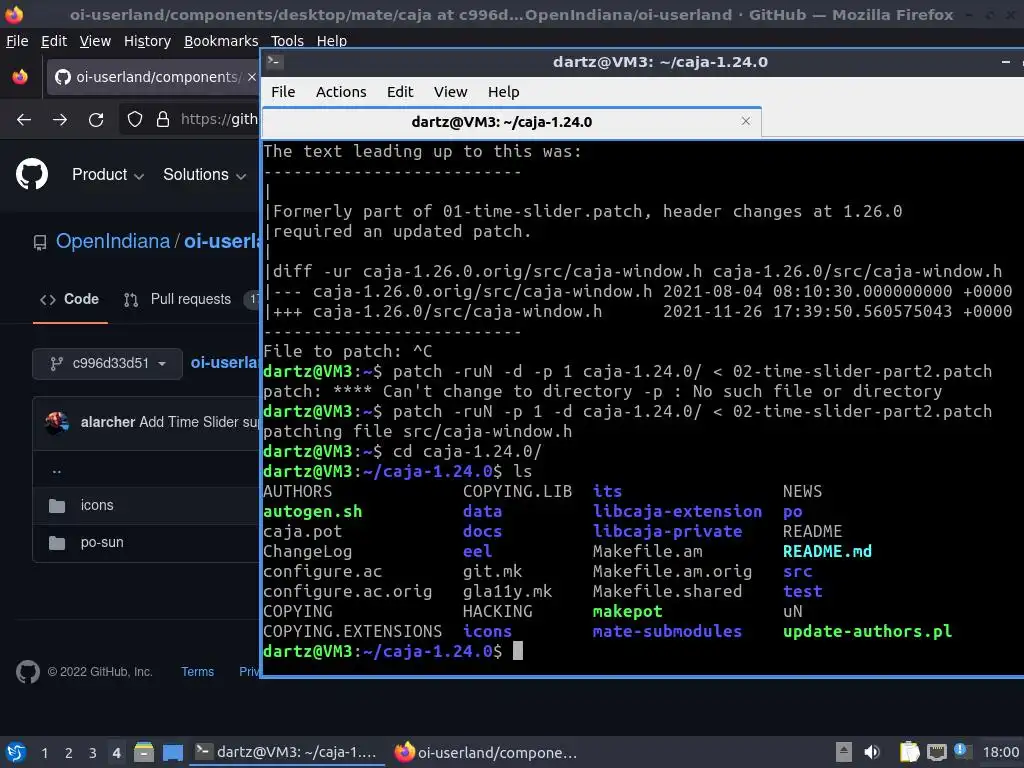Open the file manager from the taskbar
This screenshot has height=768, width=1024.
pos(144,752)
